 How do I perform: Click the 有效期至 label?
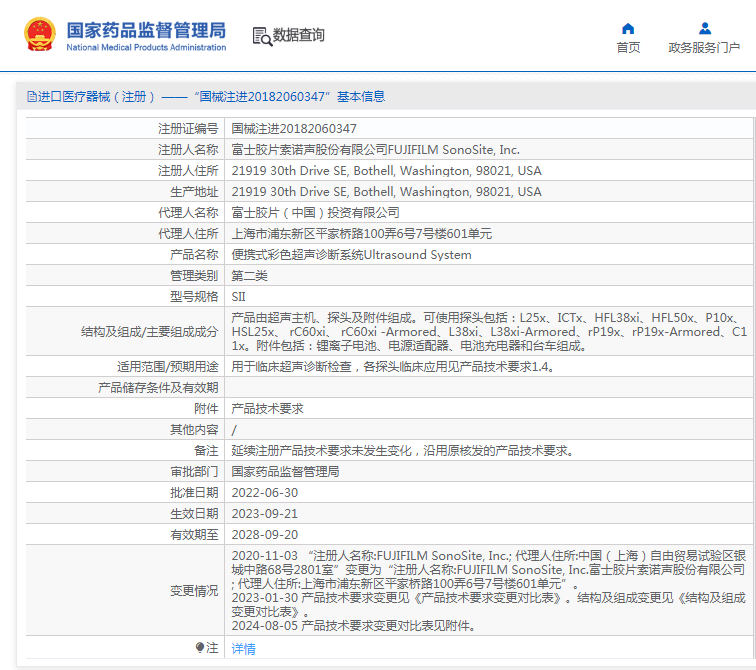click(x=194, y=535)
